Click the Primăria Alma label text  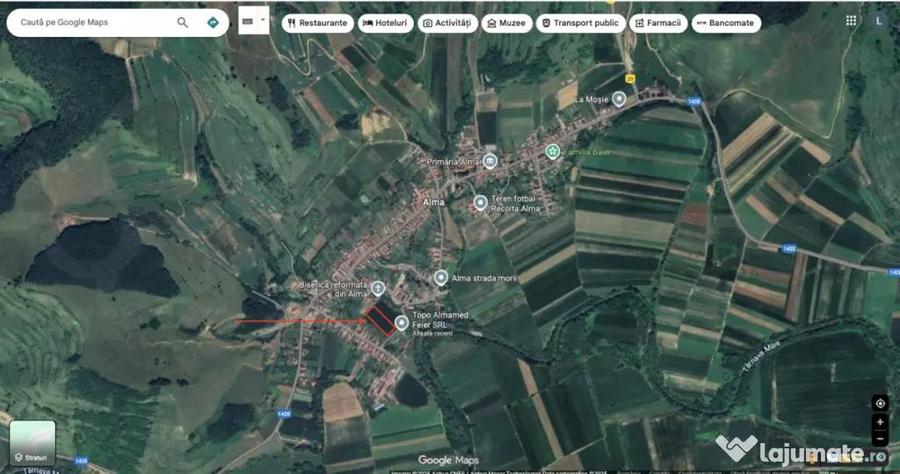(453, 162)
